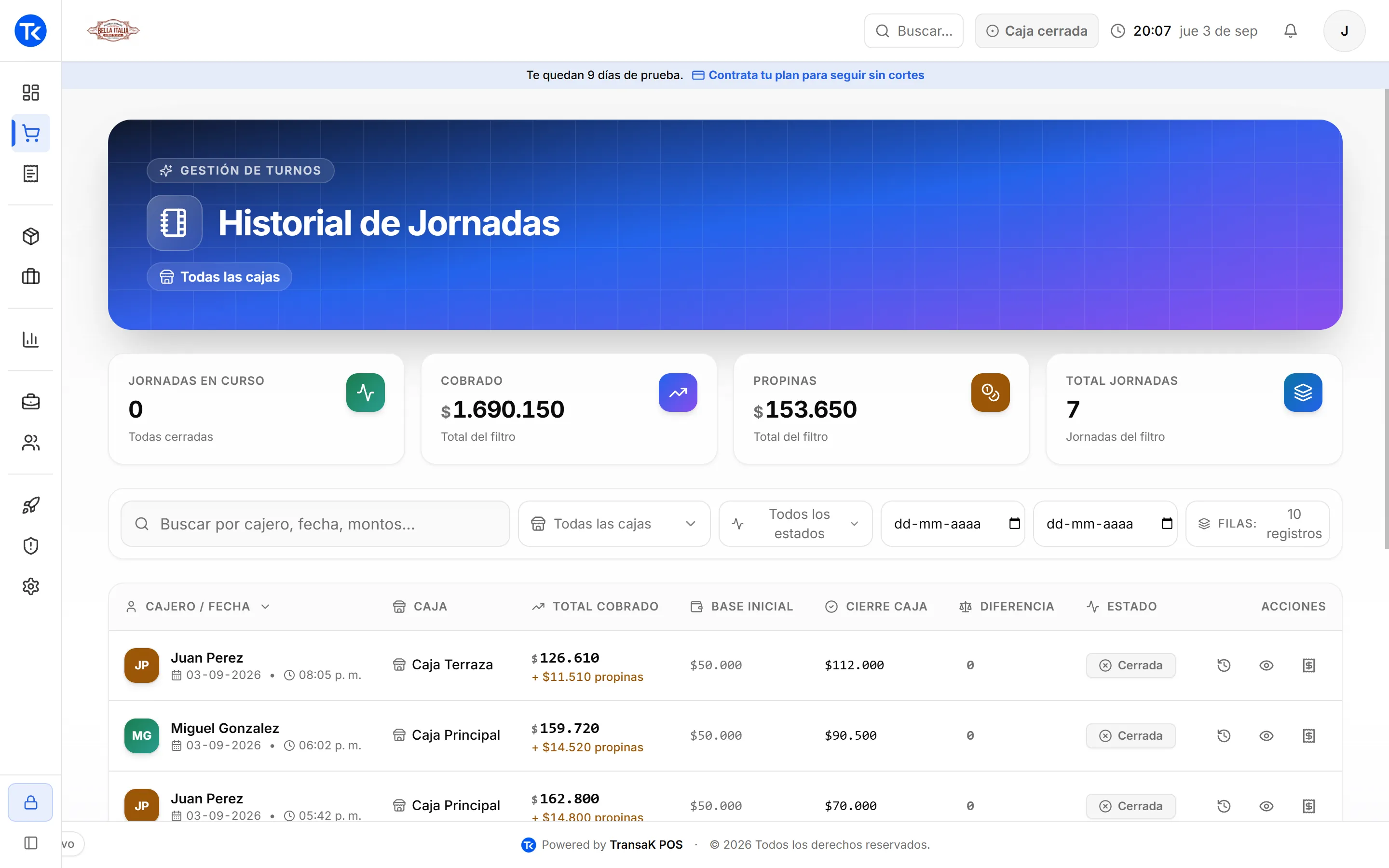View details eye for Juan Perez 05:42 row
The width and height of the screenshot is (1389, 868).
1266,806
